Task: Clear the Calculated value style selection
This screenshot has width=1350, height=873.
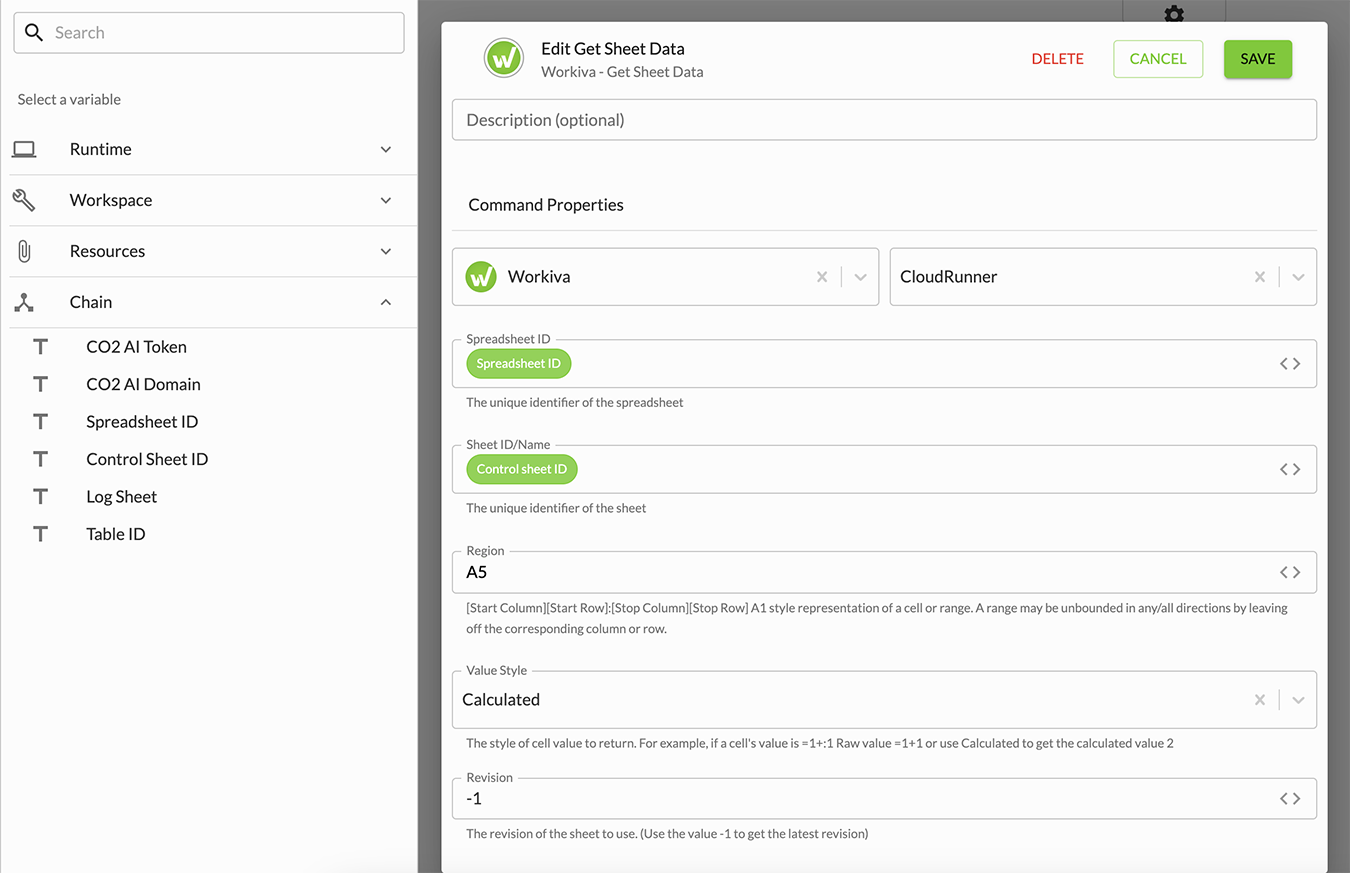Action: 1260,700
